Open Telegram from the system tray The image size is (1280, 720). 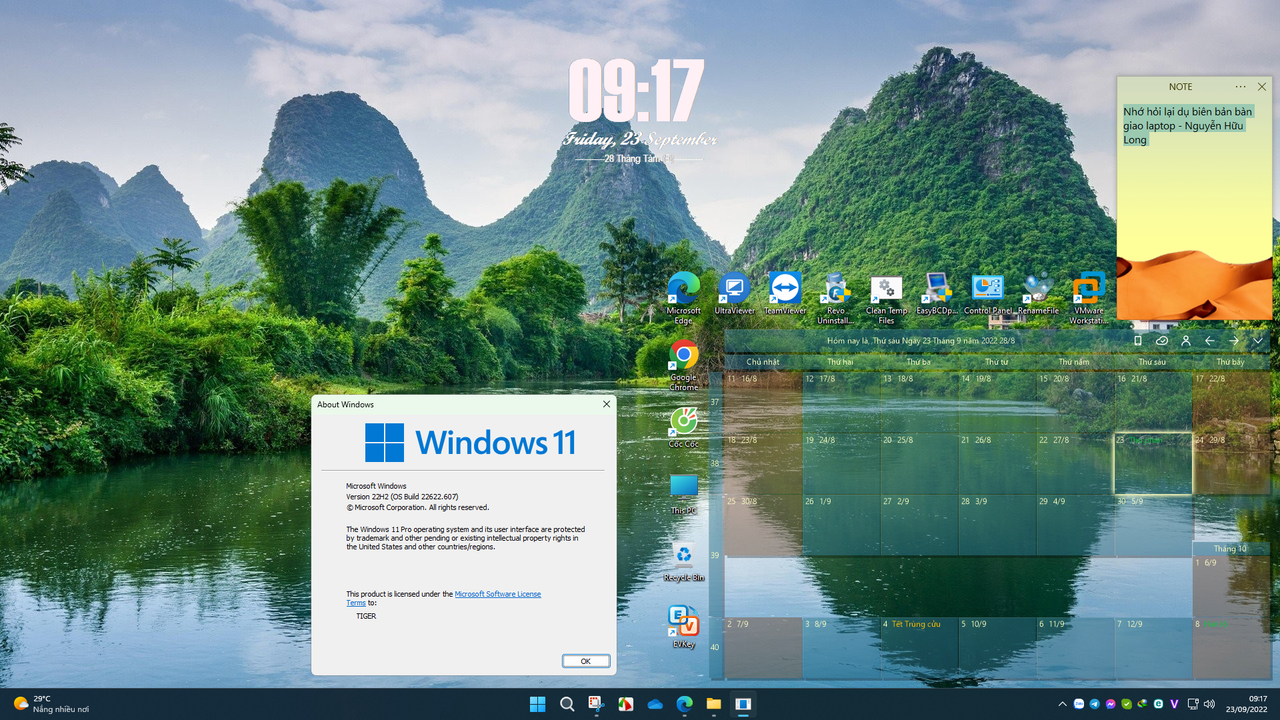click(1094, 703)
